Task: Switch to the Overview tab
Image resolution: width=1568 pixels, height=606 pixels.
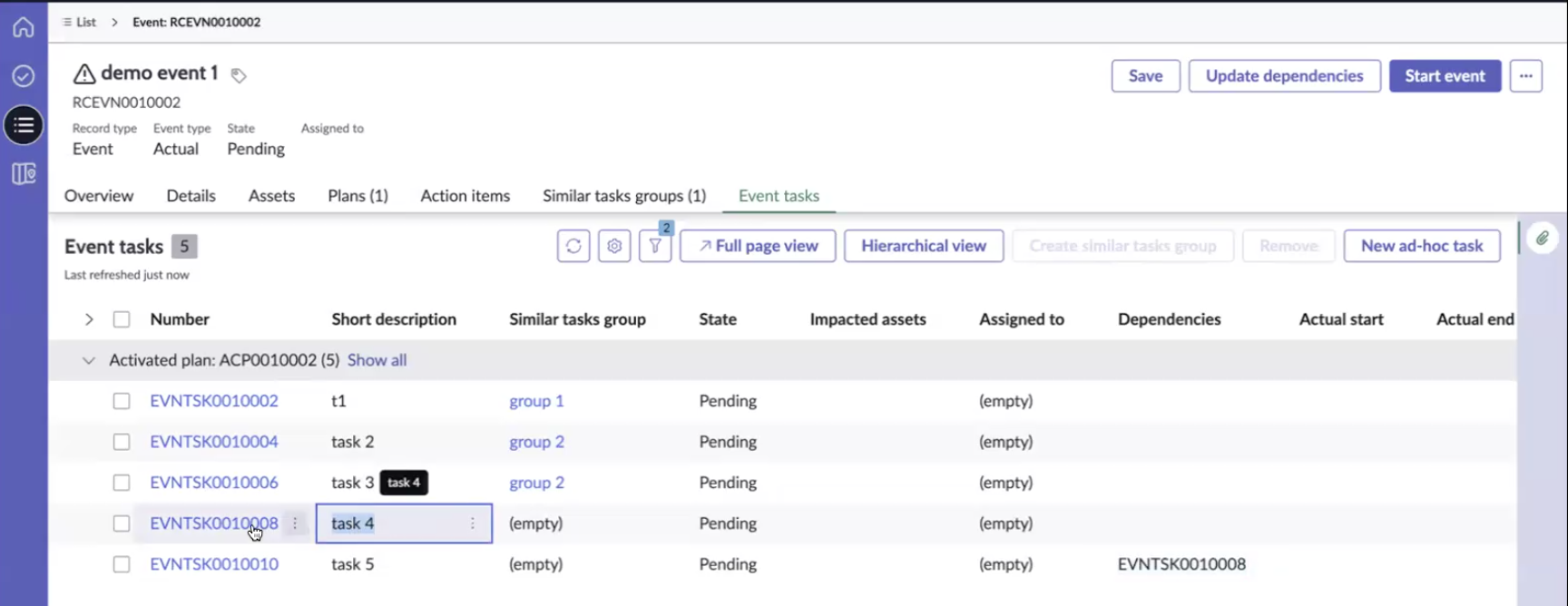Action: tap(99, 196)
